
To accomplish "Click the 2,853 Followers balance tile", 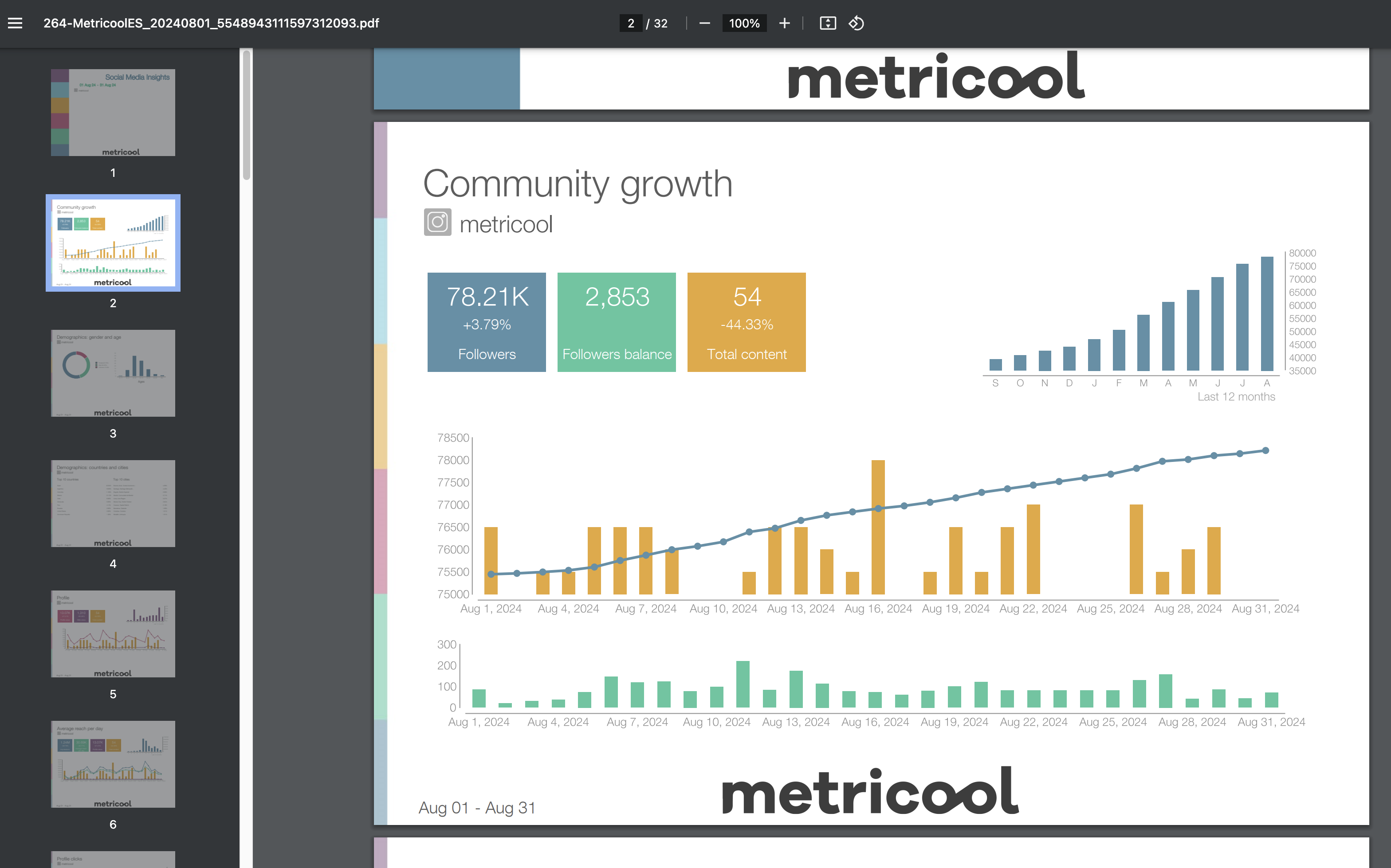I will [617, 322].
